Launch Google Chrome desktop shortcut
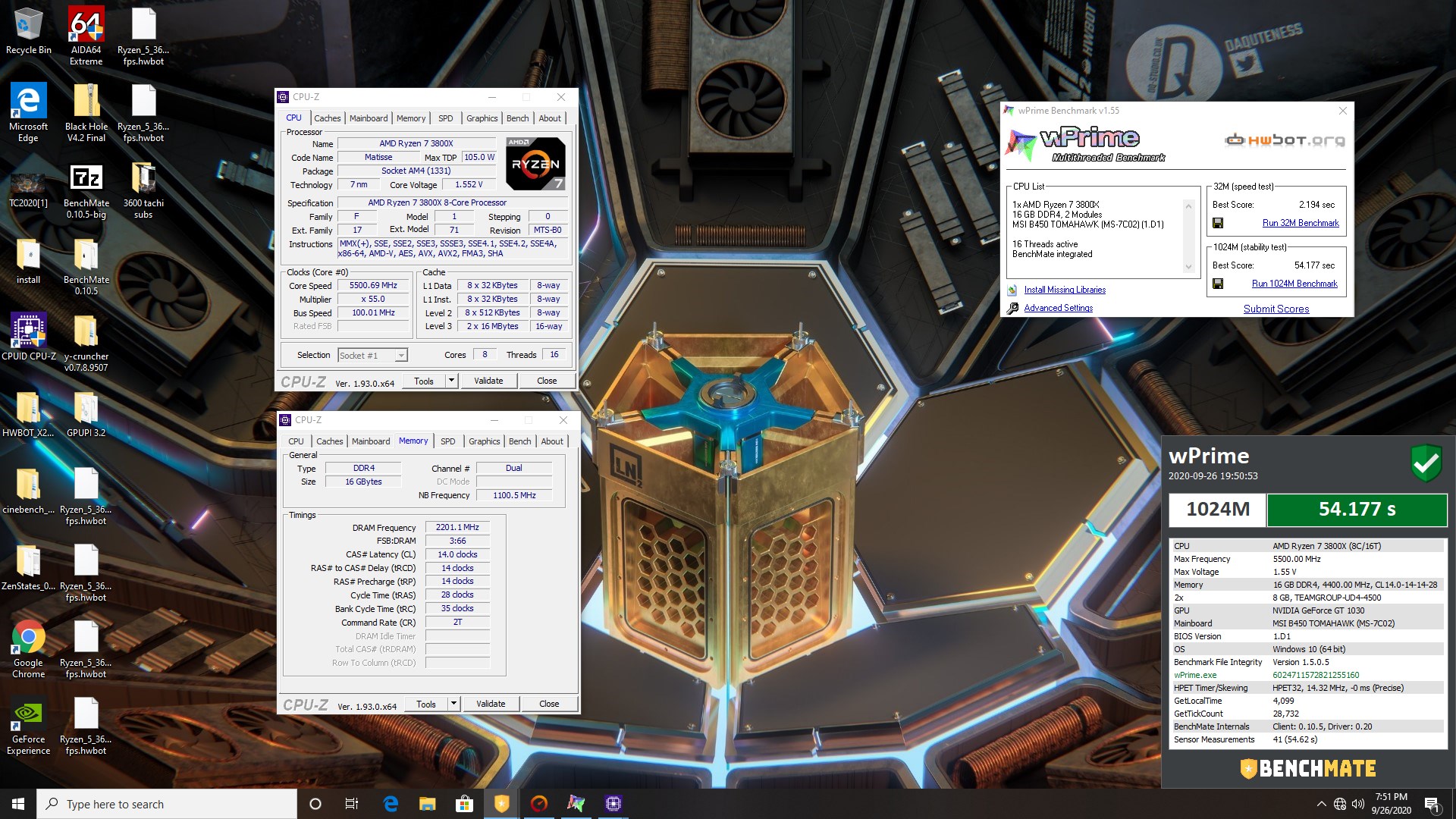 28,649
